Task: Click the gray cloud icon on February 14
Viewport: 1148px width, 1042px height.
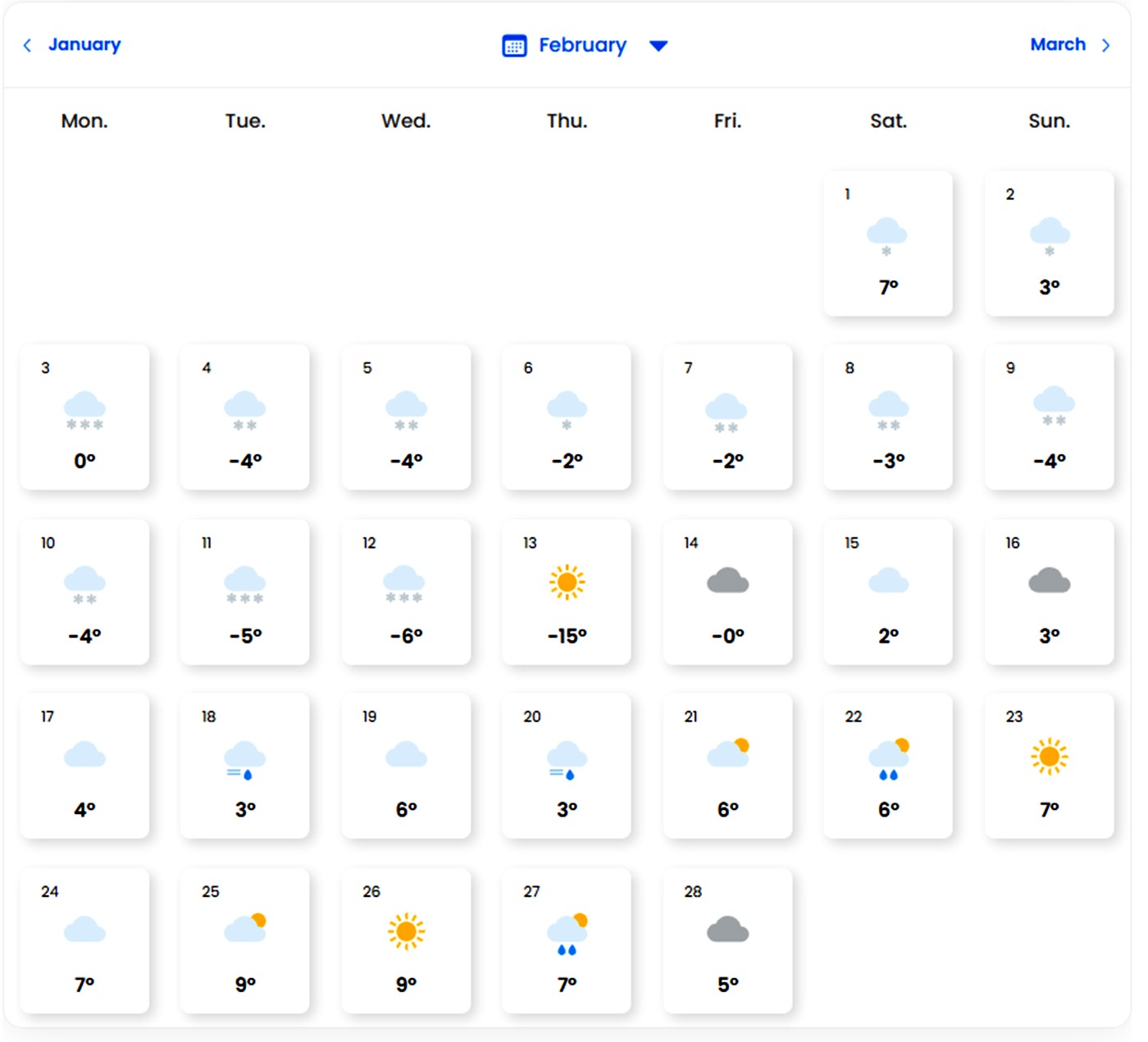Action: pyautogui.click(x=727, y=580)
